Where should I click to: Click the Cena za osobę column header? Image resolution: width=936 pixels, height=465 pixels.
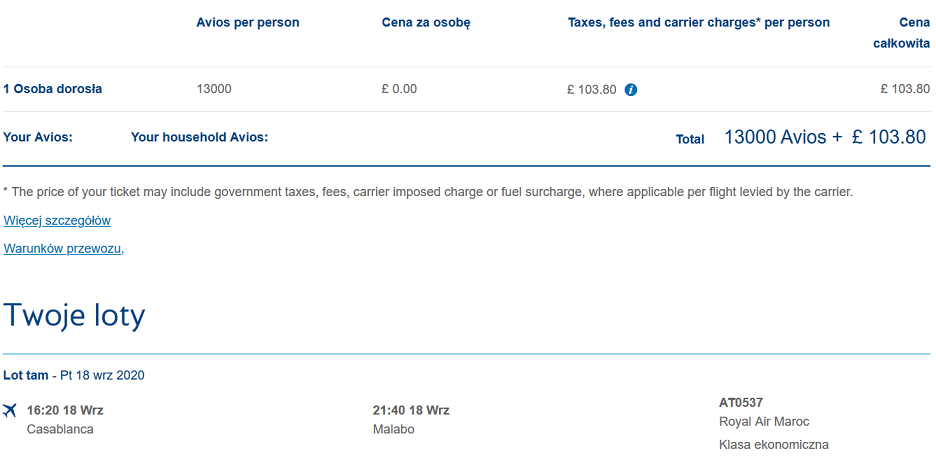[x=426, y=23]
